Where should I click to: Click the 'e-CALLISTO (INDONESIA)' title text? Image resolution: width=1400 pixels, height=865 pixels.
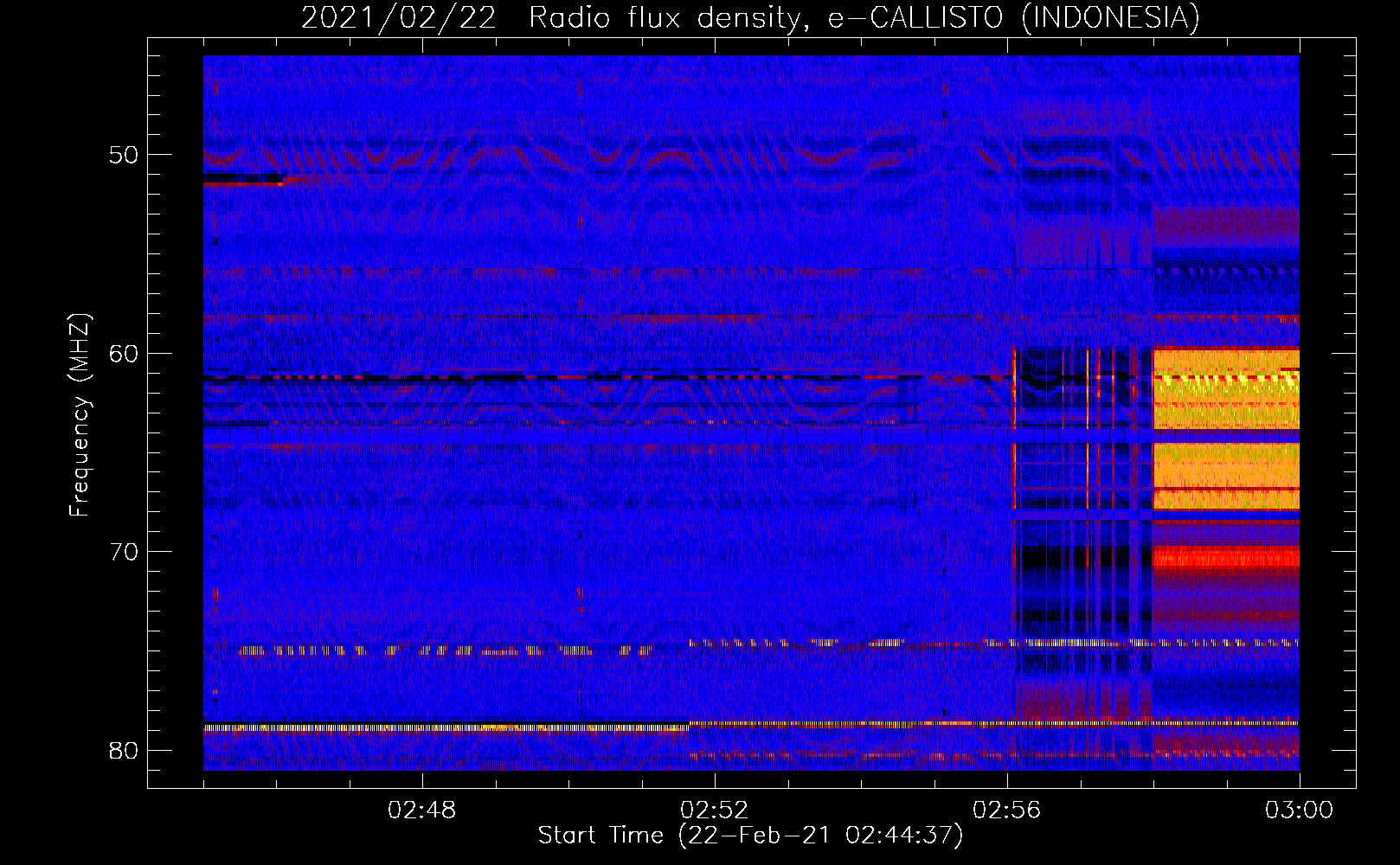1014,17
